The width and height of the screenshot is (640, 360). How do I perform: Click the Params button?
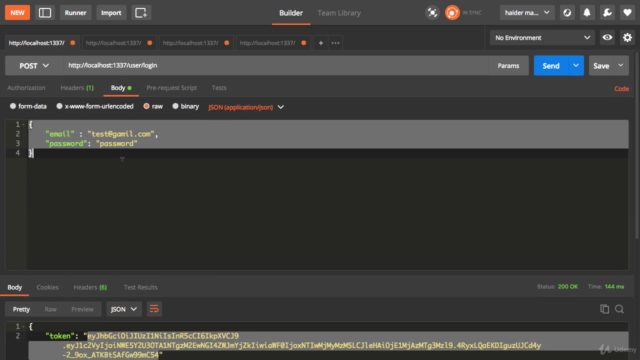coord(508,66)
